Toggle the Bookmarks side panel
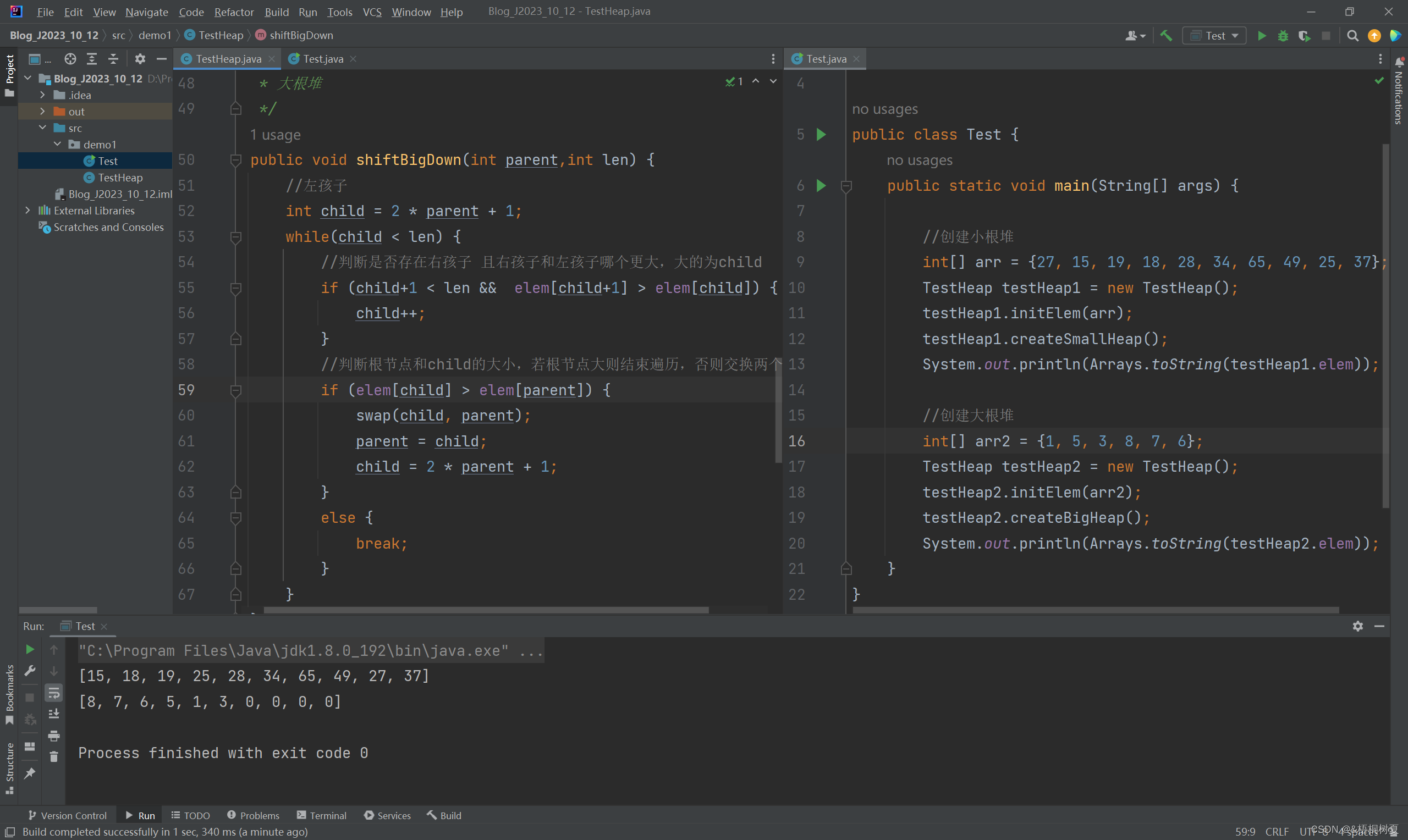Viewport: 1408px width, 840px height. coord(9,695)
